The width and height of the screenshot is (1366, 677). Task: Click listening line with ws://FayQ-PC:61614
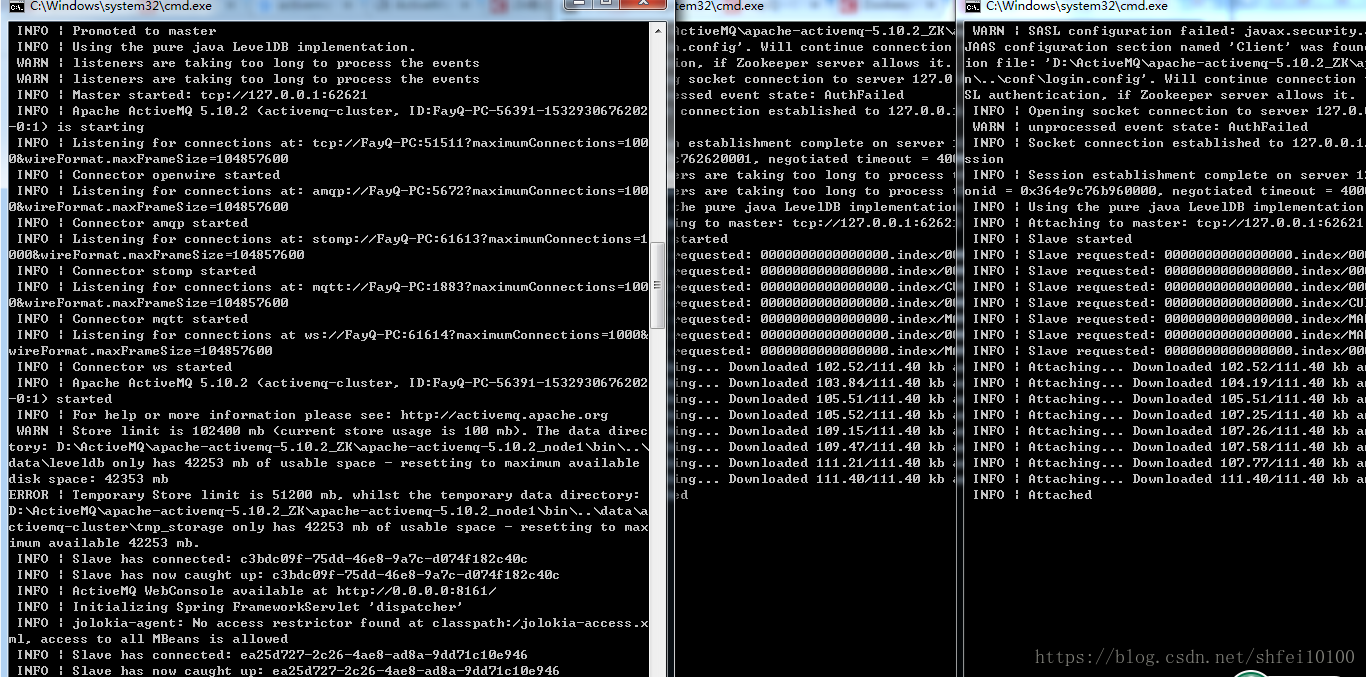pos(328,343)
